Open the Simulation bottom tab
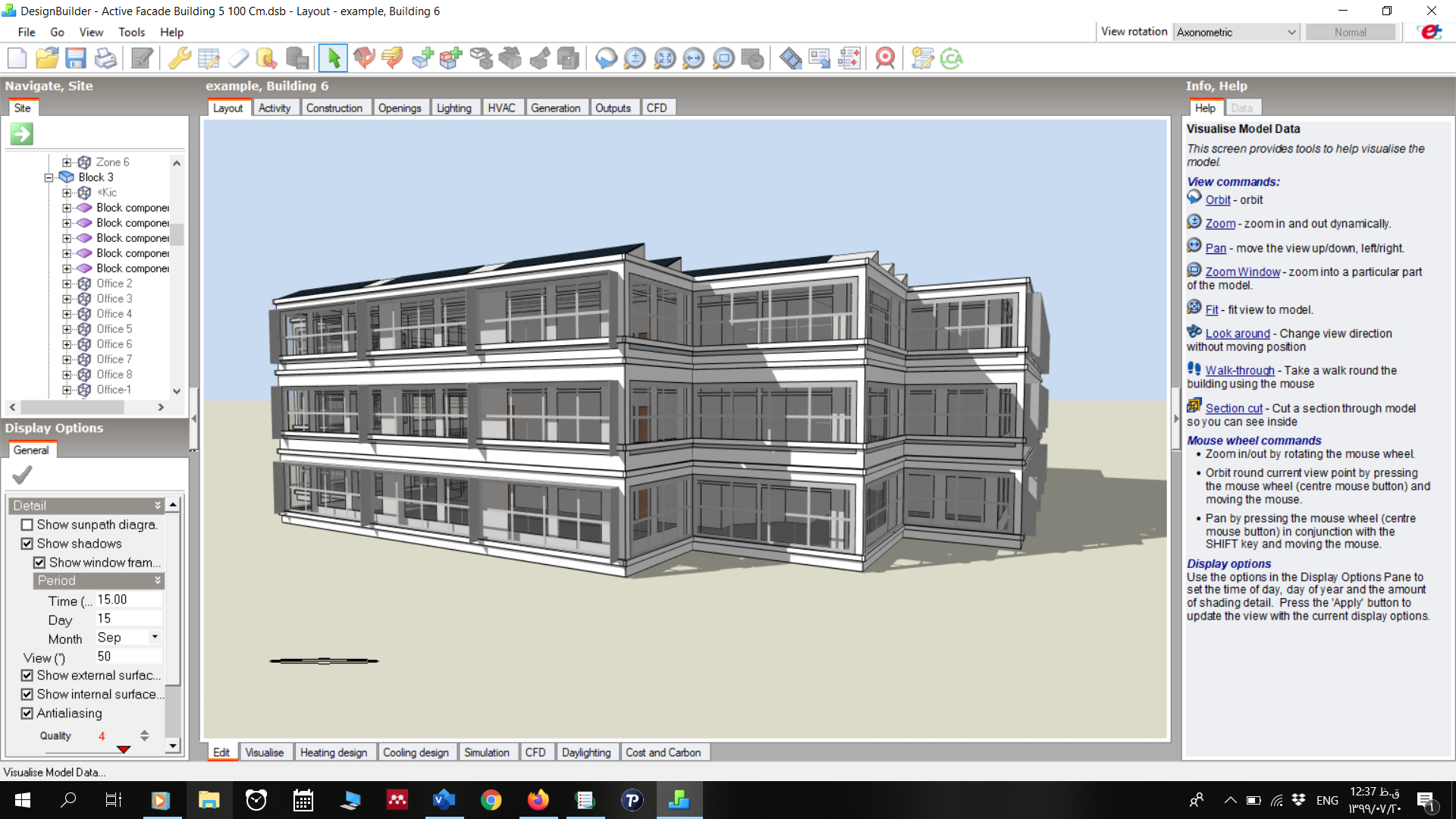 [x=487, y=752]
